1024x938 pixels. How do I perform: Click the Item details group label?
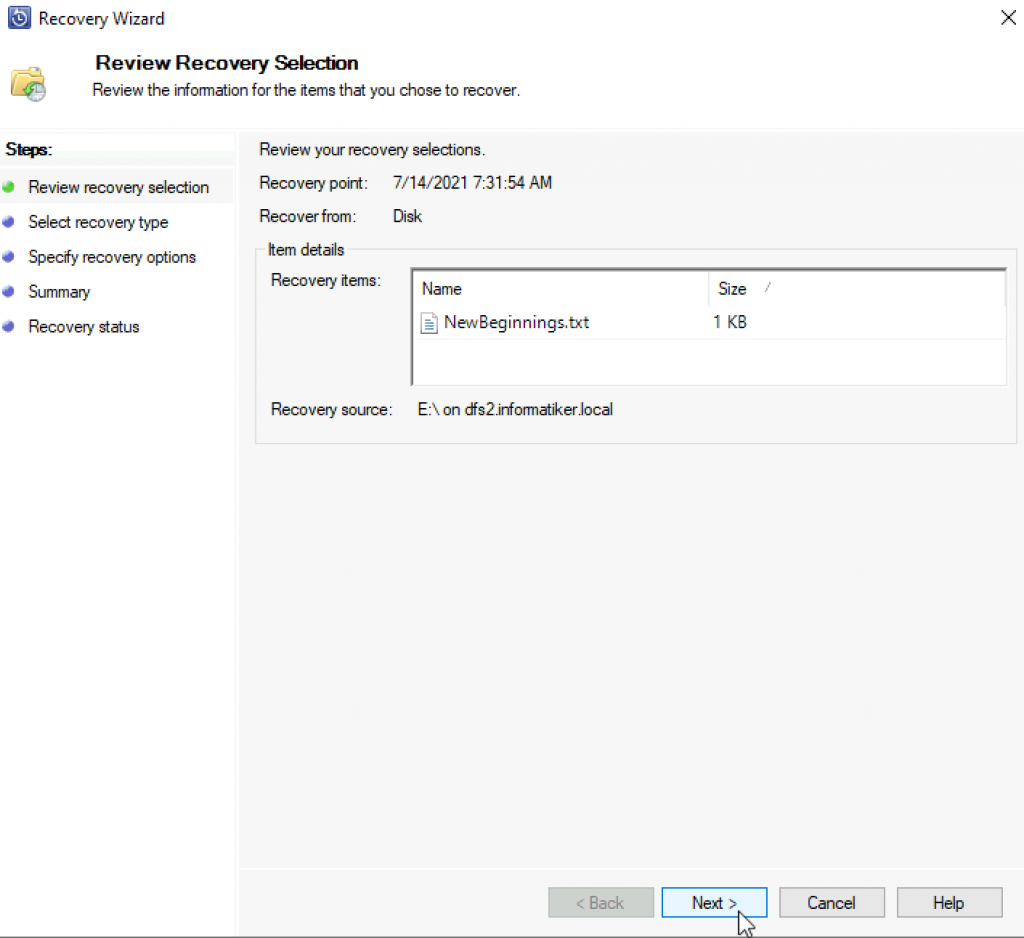(306, 250)
